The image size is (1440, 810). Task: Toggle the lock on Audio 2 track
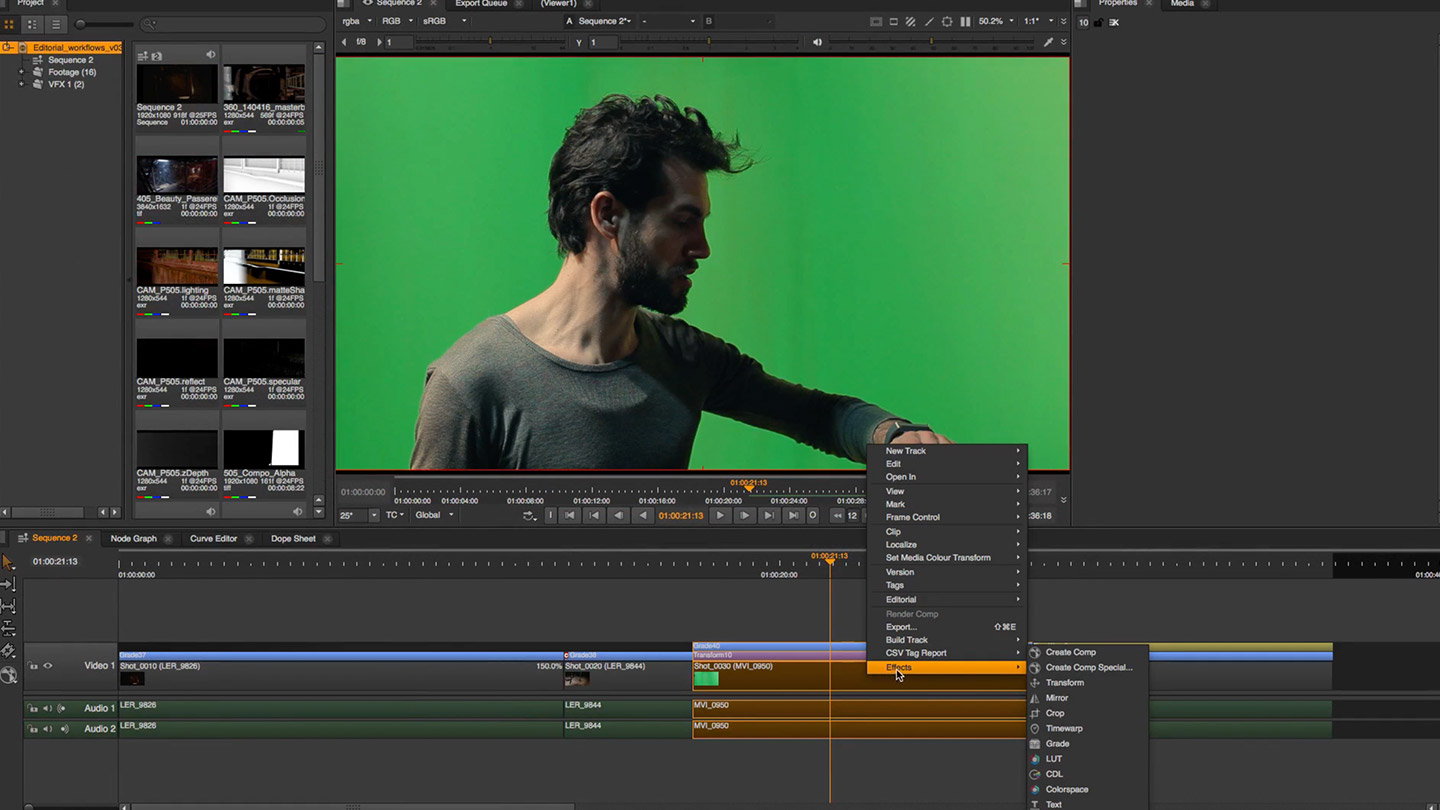[33, 729]
